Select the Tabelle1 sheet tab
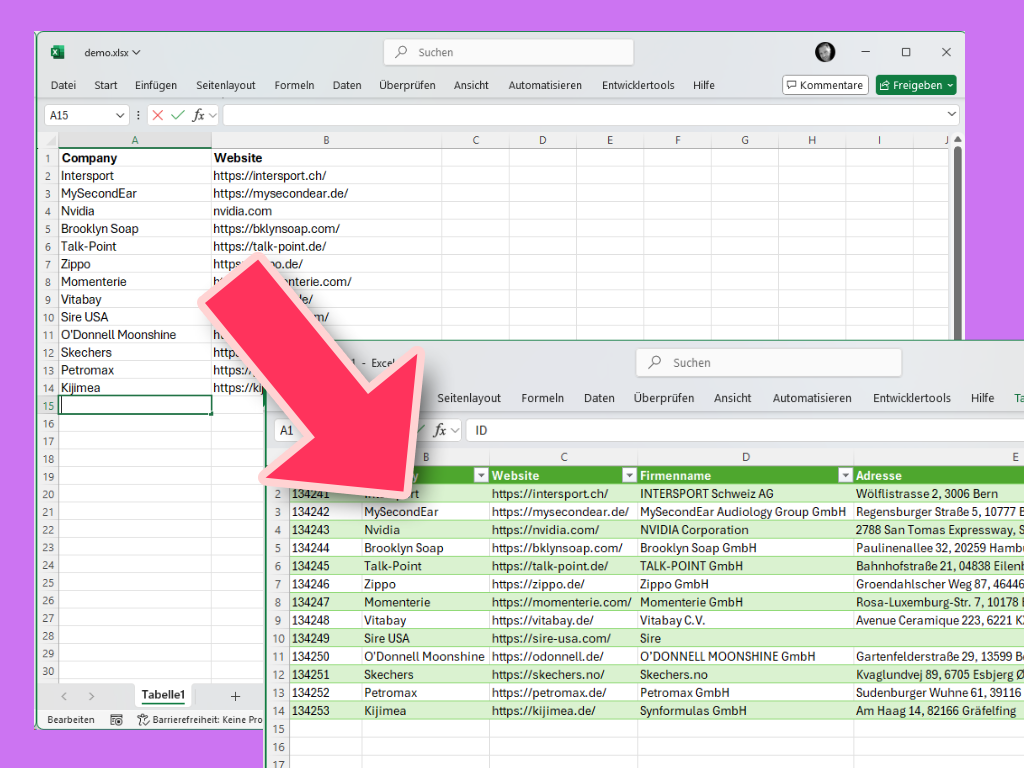Screen dimensions: 1024x768 pyautogui.click(x=163, y=695)
